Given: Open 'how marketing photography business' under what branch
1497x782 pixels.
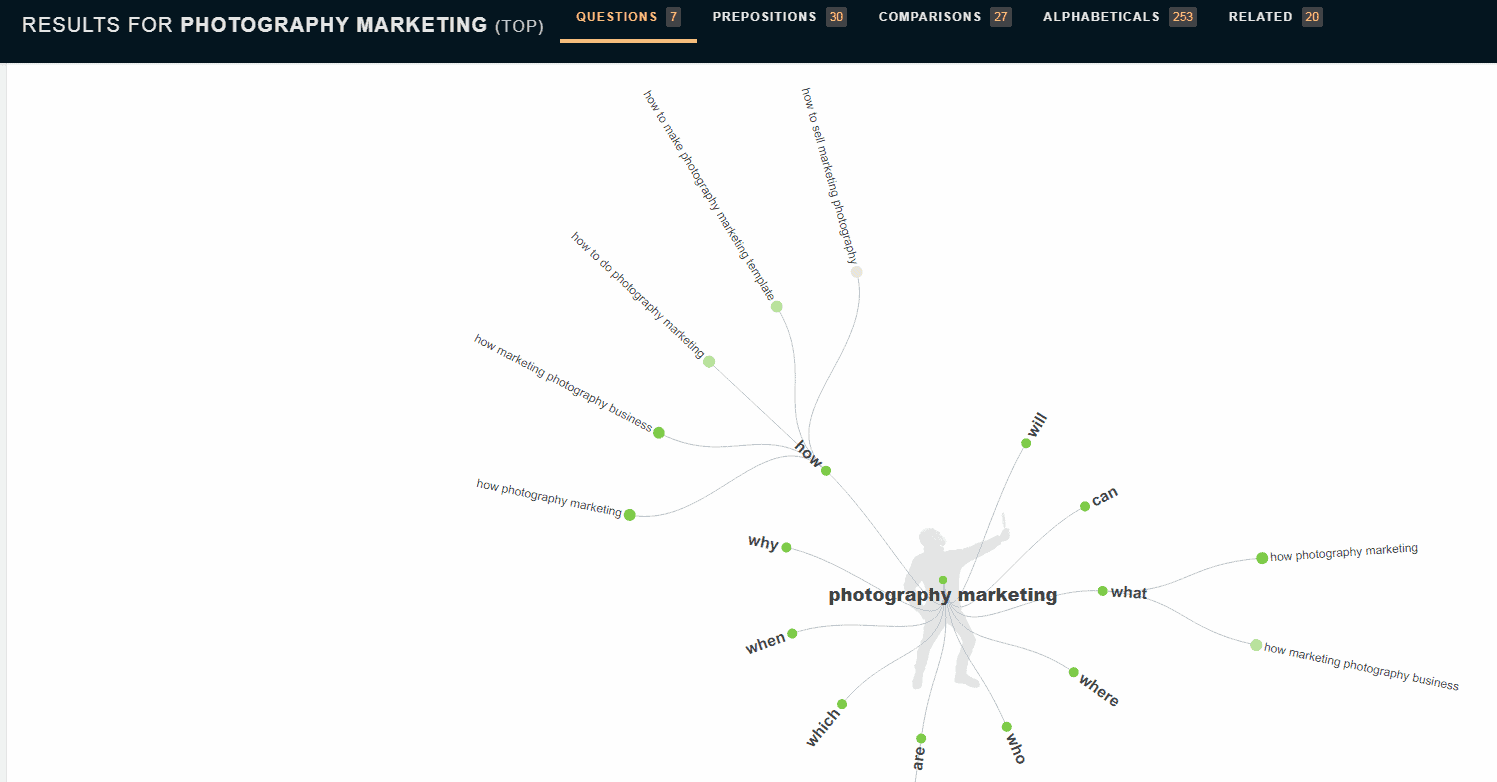Looking at the screenshot, I should (1254, 644).
